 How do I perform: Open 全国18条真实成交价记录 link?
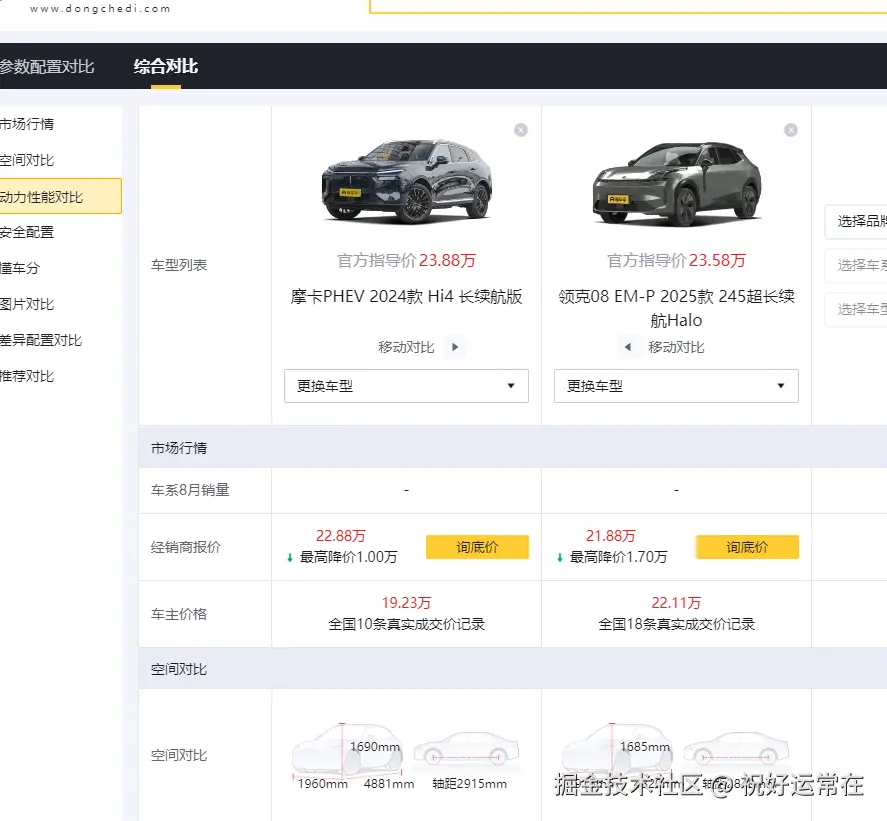675,623
